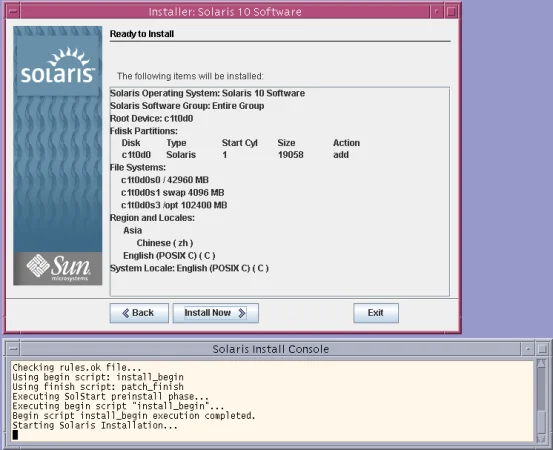This screenshot has height=450, width=553.
Task: Click the Install Now button
Action: [x=215, y=313]
